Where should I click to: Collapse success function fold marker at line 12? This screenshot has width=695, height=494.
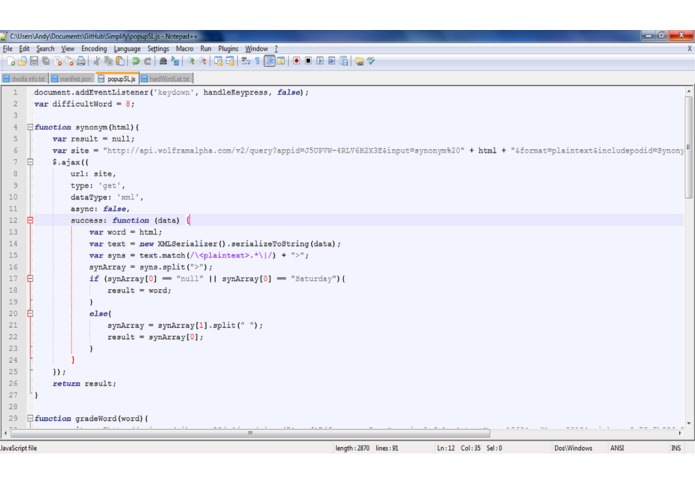point(30,220)
